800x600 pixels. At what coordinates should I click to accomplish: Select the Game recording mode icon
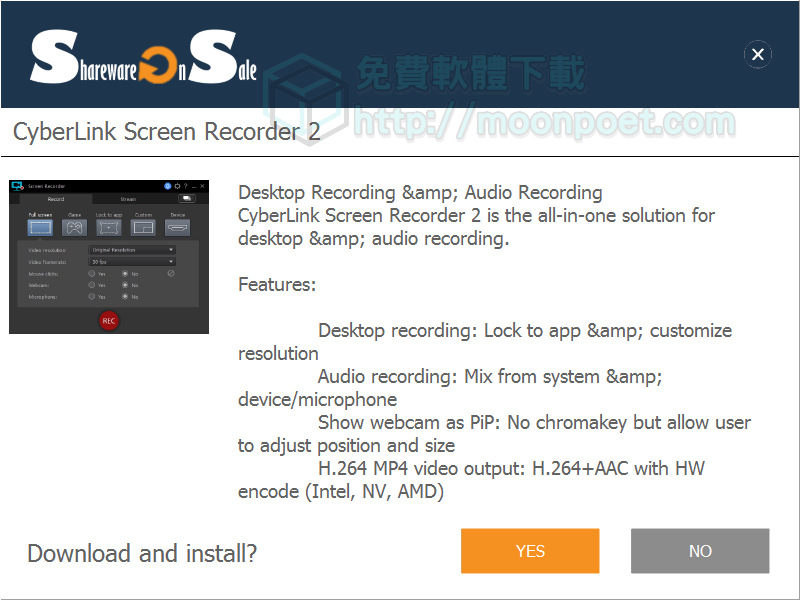pyautogui.click(x=75, y=228)
